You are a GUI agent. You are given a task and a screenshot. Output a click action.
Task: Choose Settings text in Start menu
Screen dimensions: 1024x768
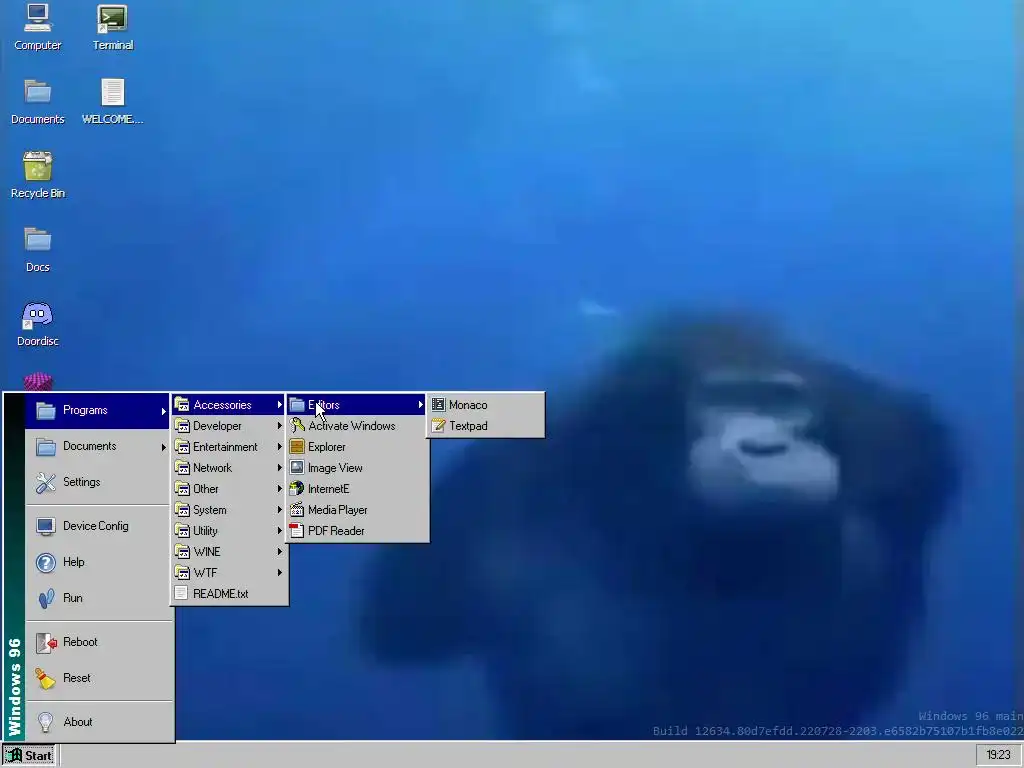click(x=81, y=482)
